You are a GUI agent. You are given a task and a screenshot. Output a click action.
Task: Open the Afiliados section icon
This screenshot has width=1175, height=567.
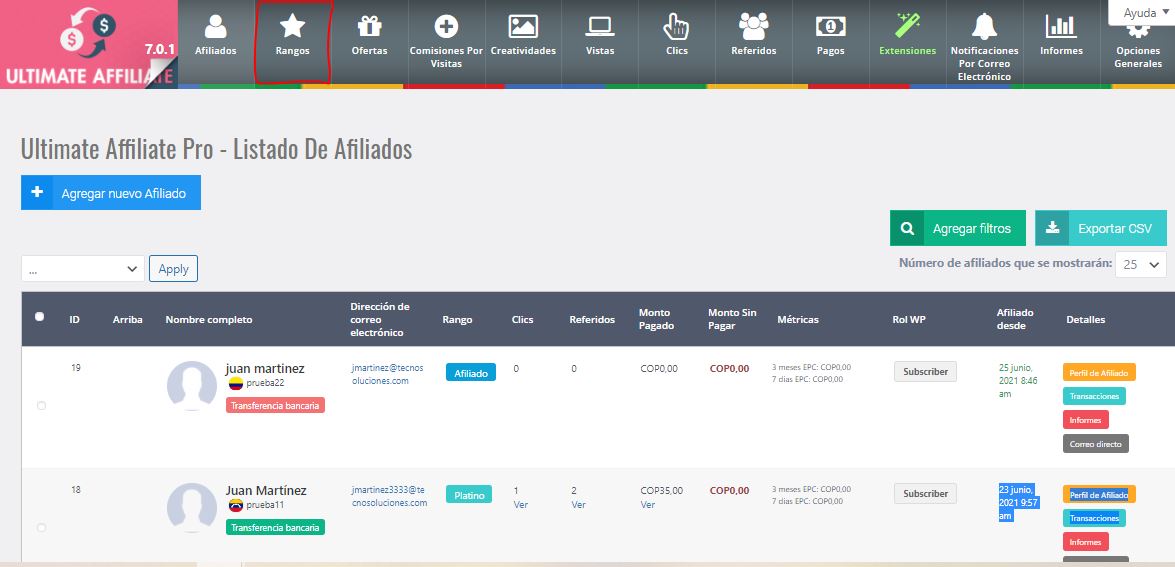(x=216, y=27)
